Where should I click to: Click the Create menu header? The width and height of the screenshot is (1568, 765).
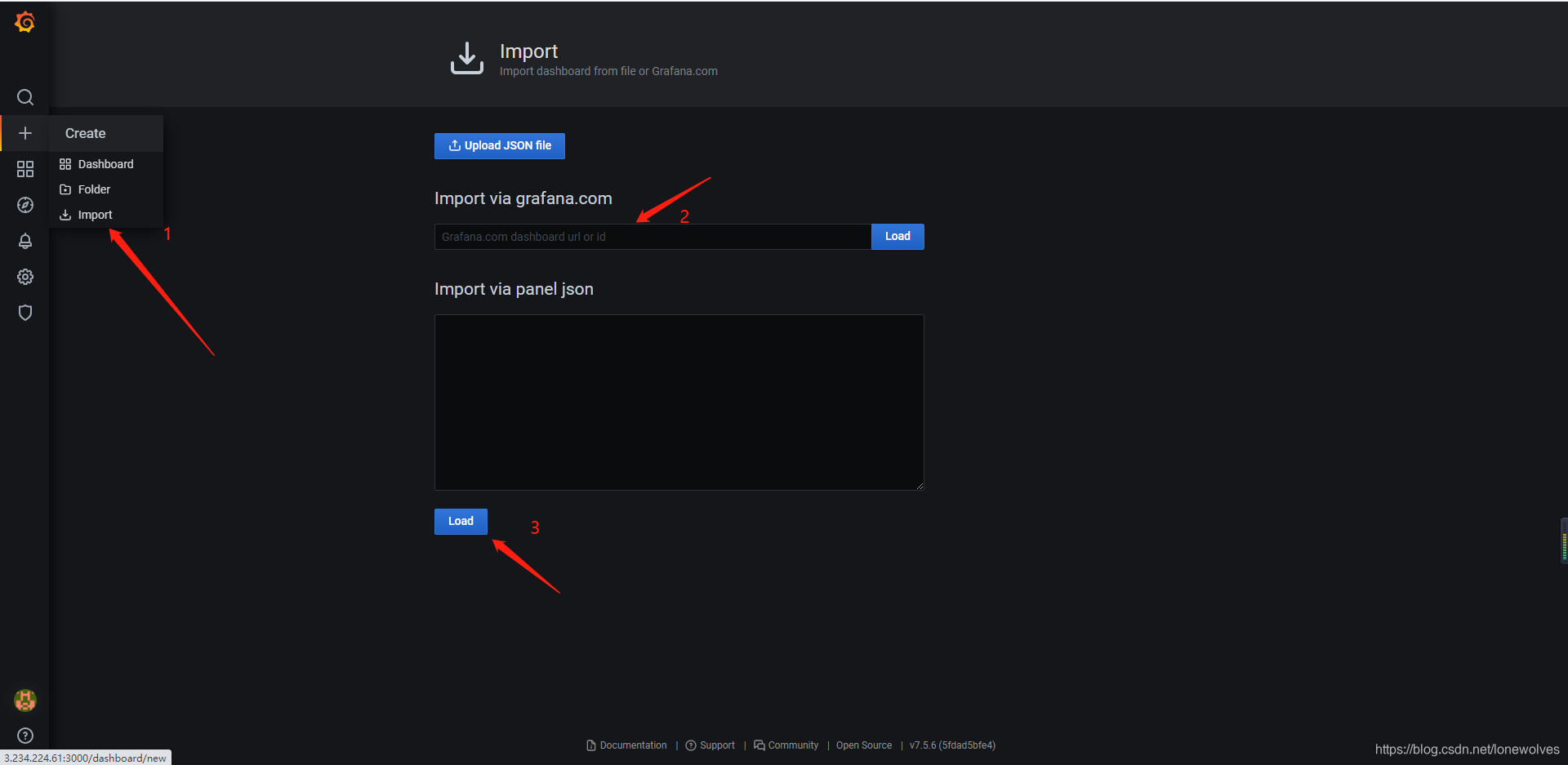click(106, 133)
